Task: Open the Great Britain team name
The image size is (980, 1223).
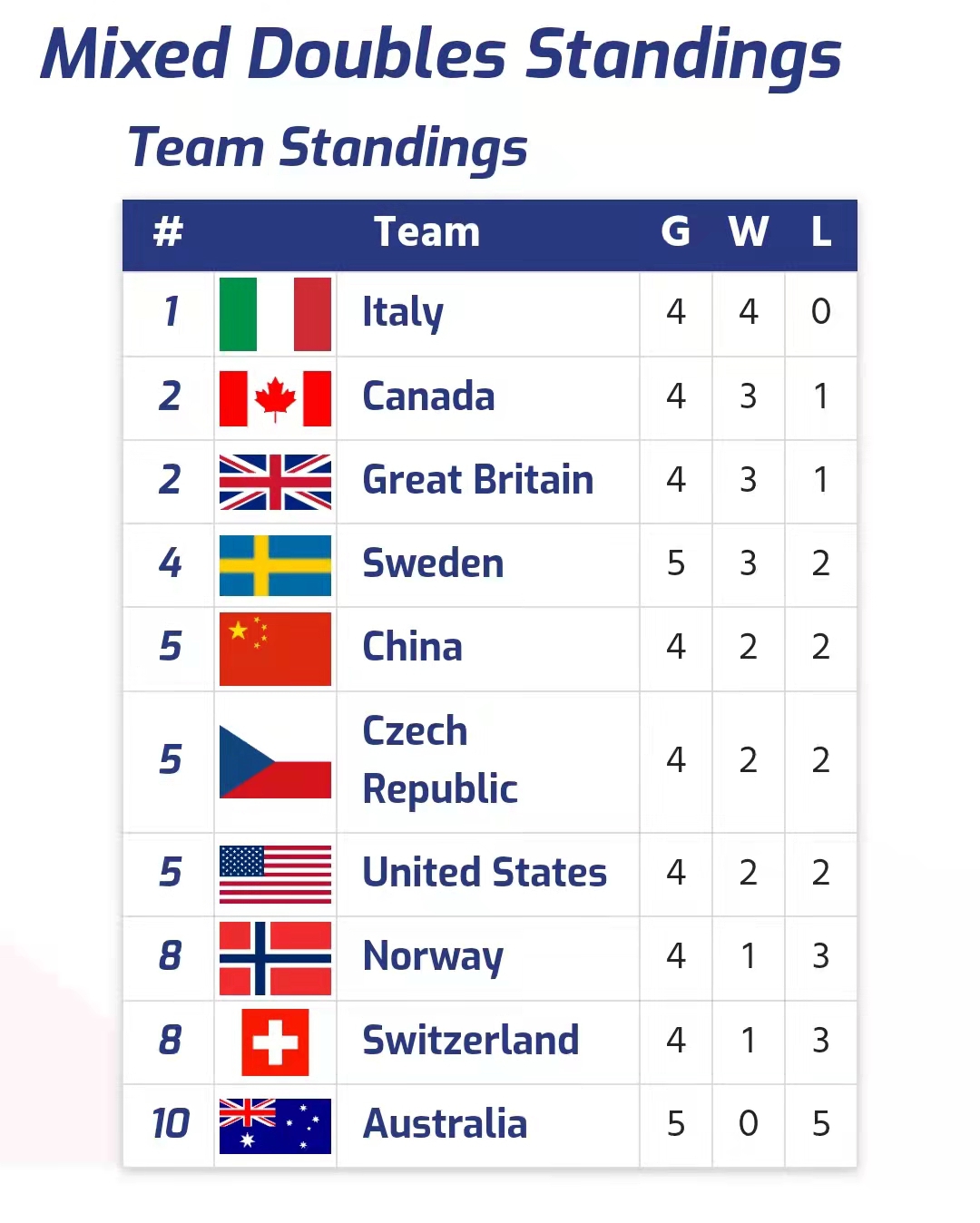Action: click(477, 480)
